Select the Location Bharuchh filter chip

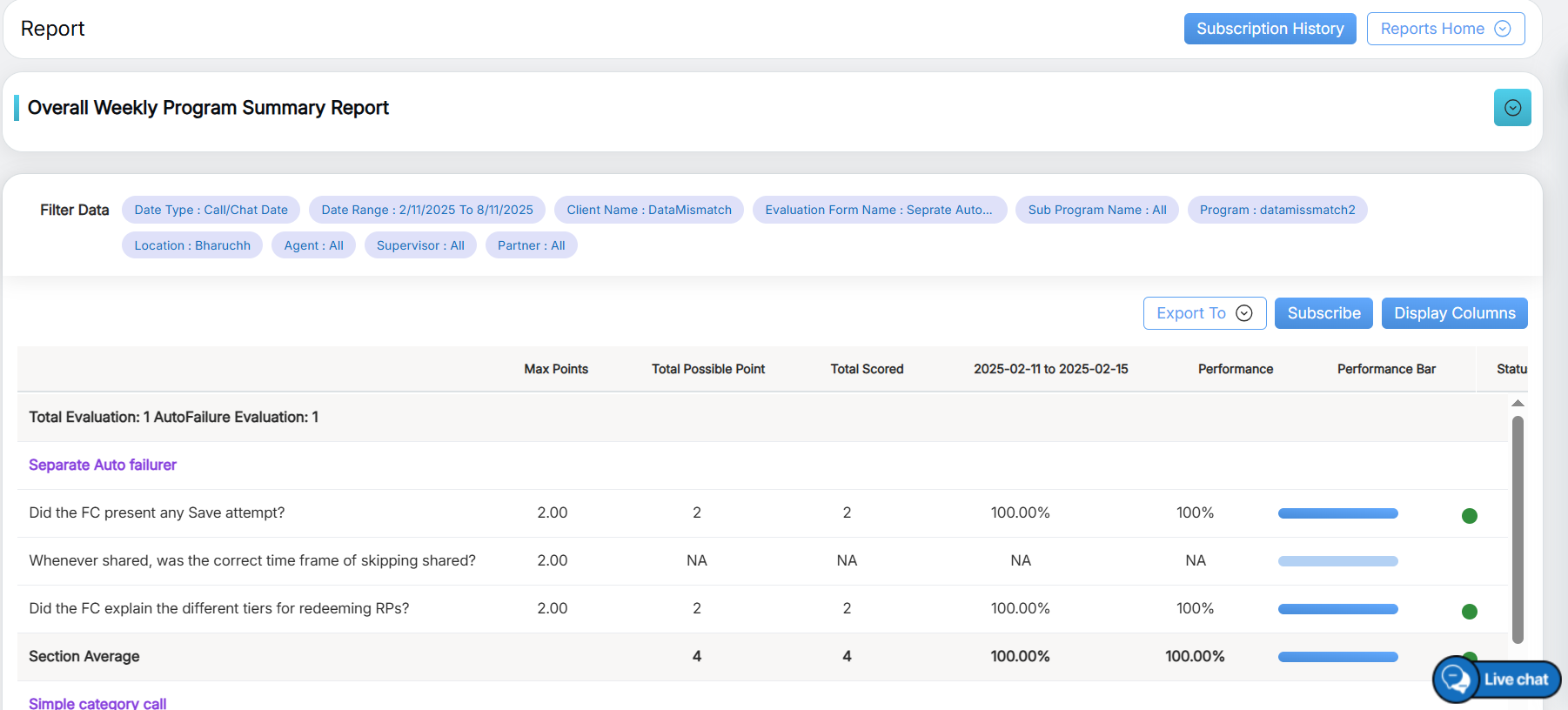point(191,245)
